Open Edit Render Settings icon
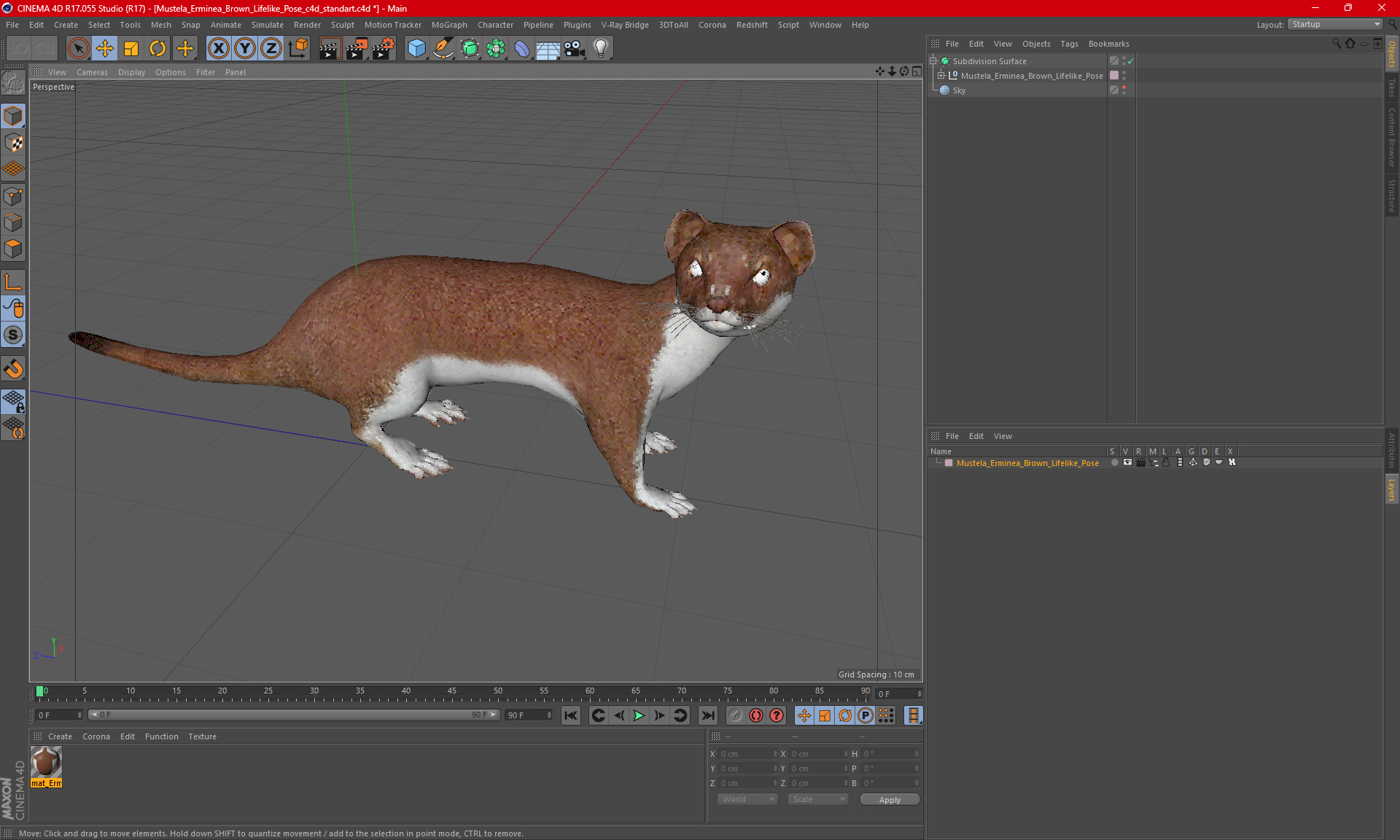1400x840 pixels. point(384,49)
